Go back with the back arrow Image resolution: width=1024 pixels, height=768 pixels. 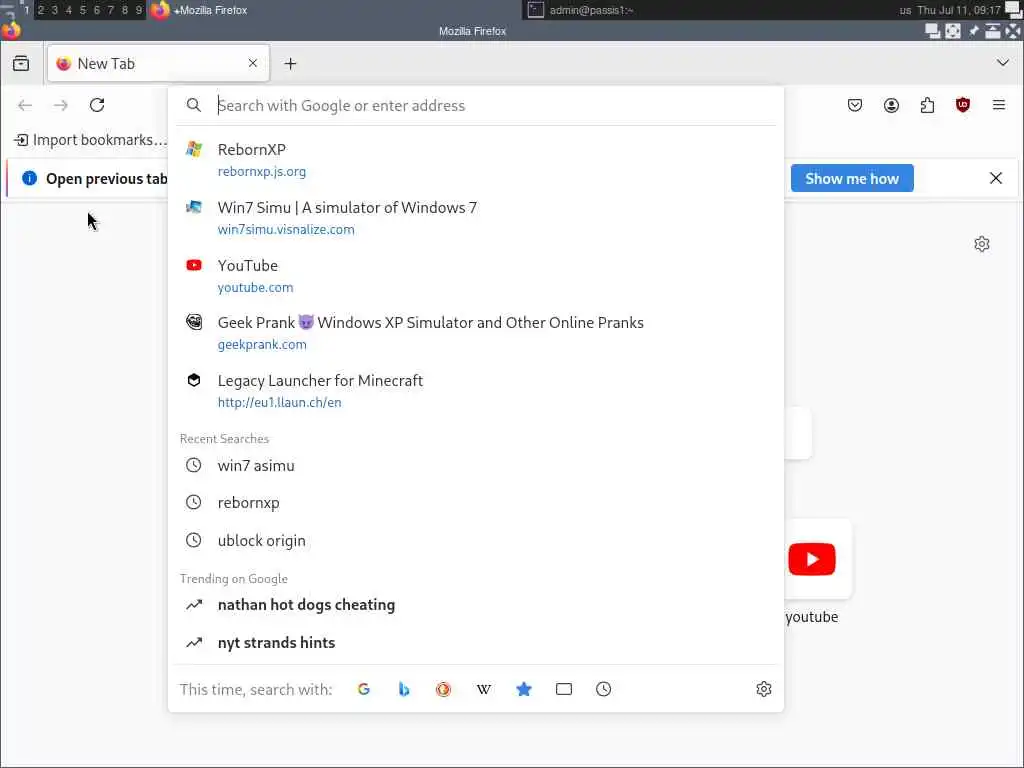25,105
